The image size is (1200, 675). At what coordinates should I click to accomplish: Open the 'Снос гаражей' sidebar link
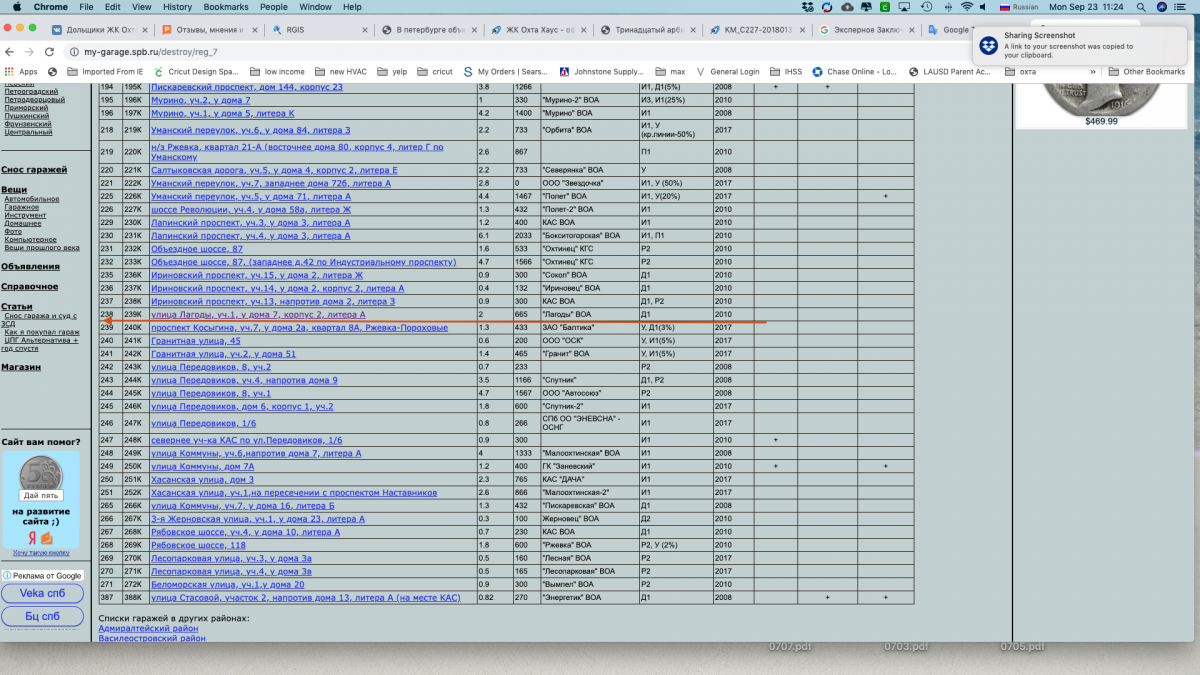click(x=34, y=170)
